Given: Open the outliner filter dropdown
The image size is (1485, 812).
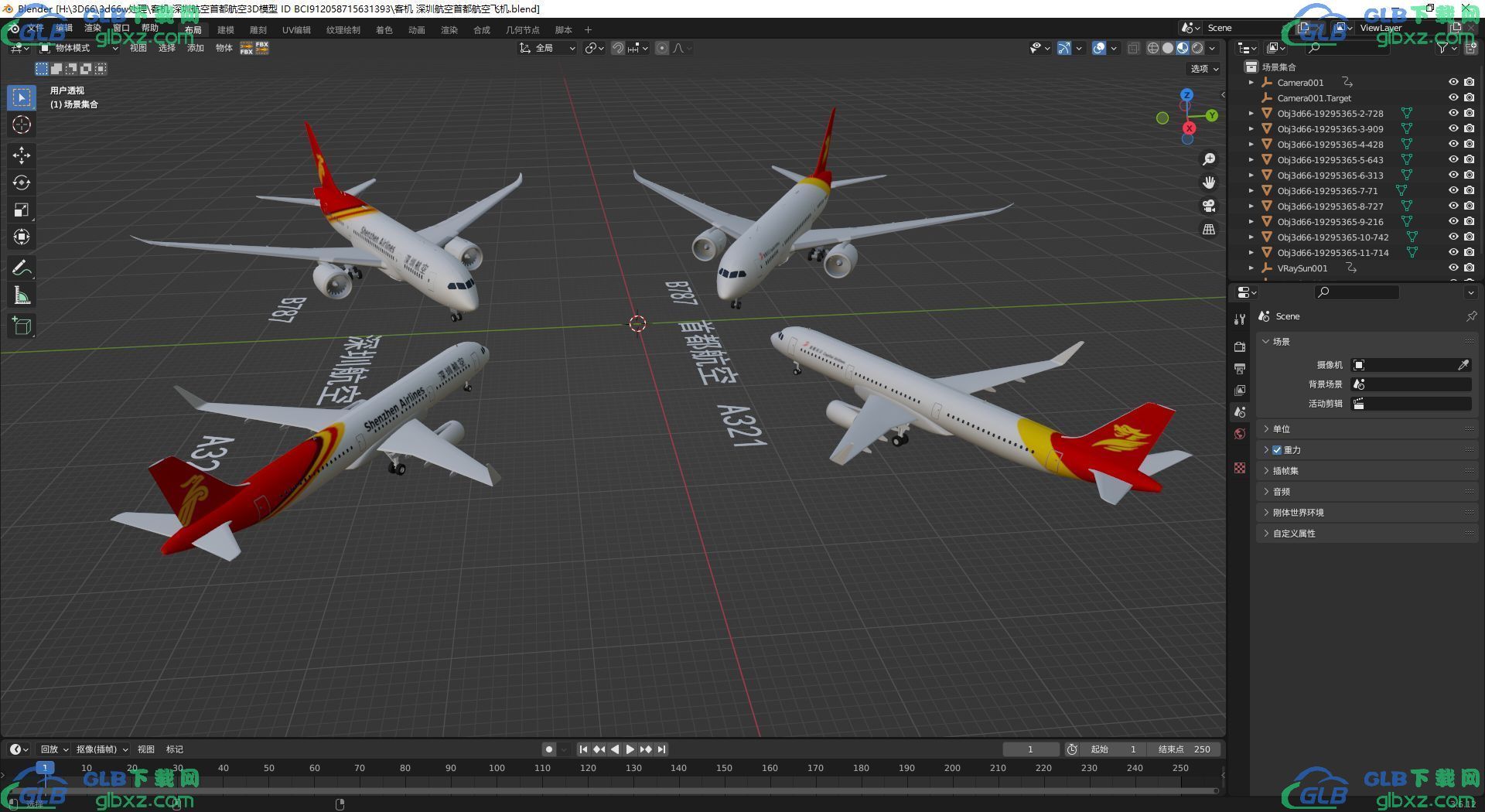Looking at the screenshot, I should coord(1446,48).
